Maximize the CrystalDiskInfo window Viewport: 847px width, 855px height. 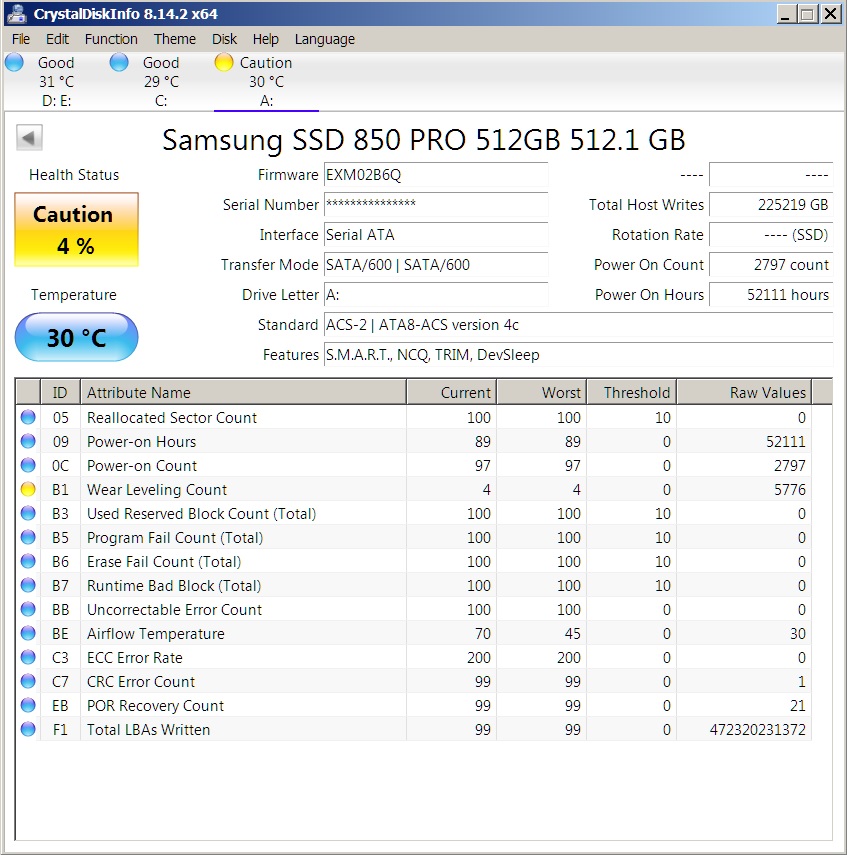pos(808,14)
